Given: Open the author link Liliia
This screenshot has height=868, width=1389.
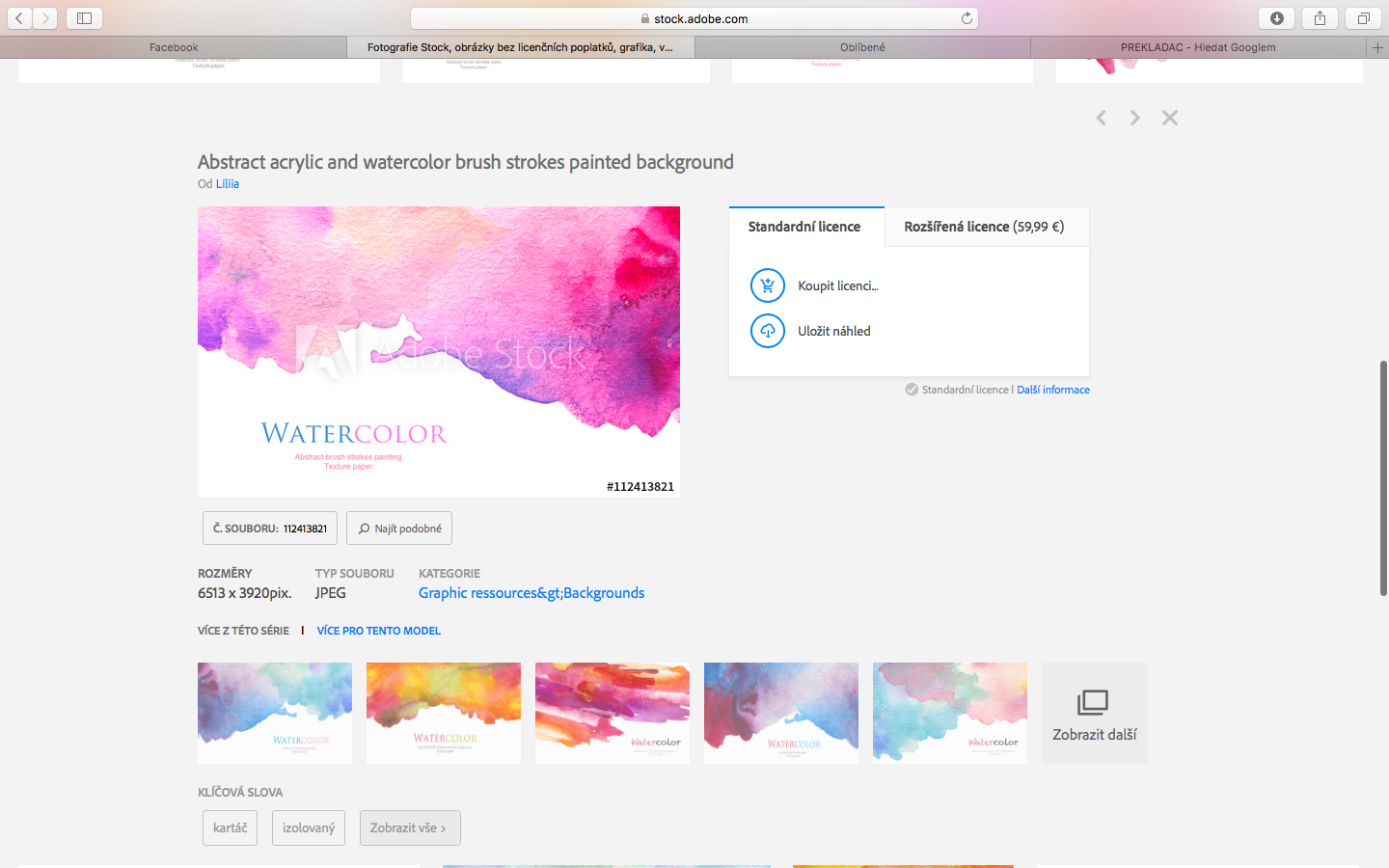Looking at the screenshot, I should pos(228,184).
